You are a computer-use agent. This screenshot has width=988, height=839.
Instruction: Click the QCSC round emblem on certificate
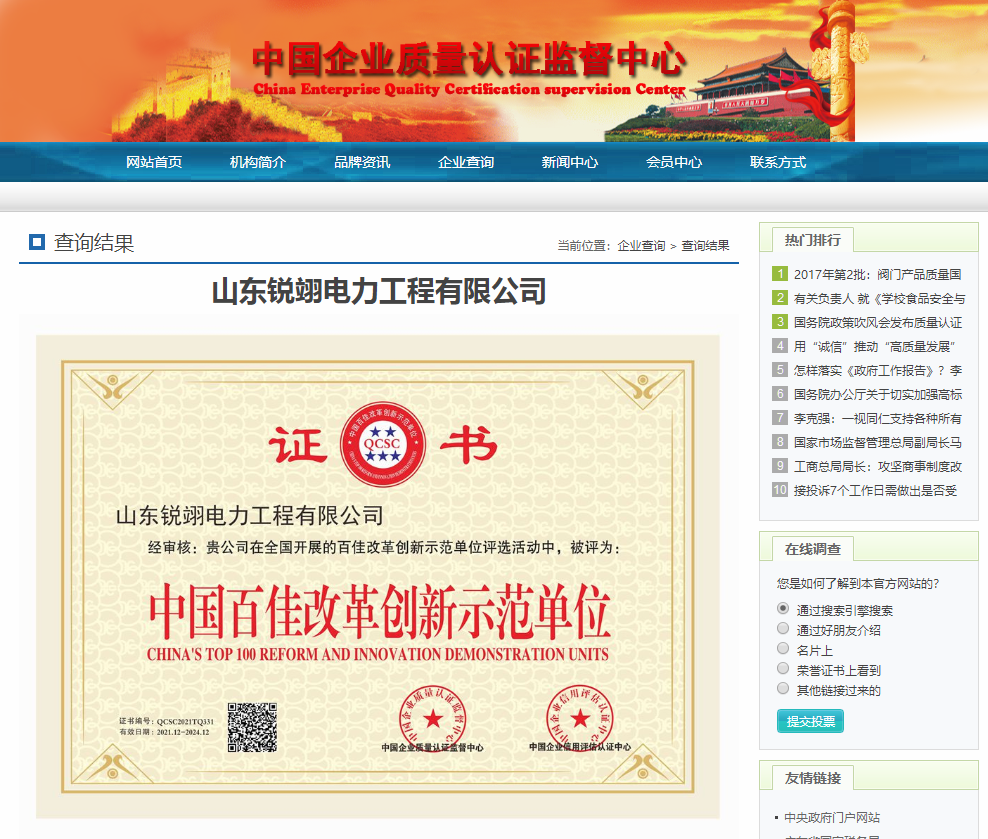click(x=382, y=444)
